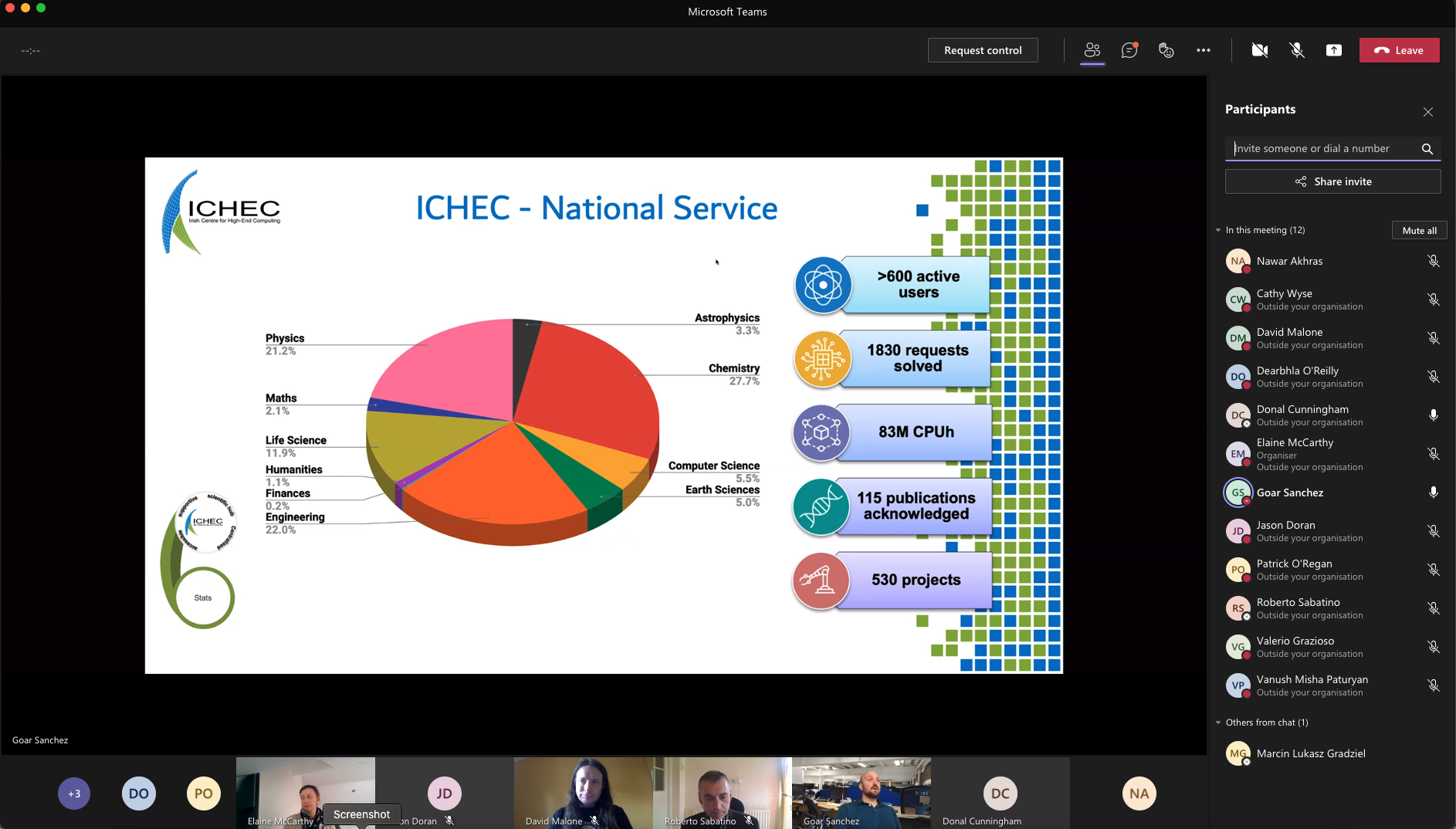Toggle Valerio Grazioso microphone icon
The width and height of the screenshot is (1456, 829).
click(x=1434, y=647)
